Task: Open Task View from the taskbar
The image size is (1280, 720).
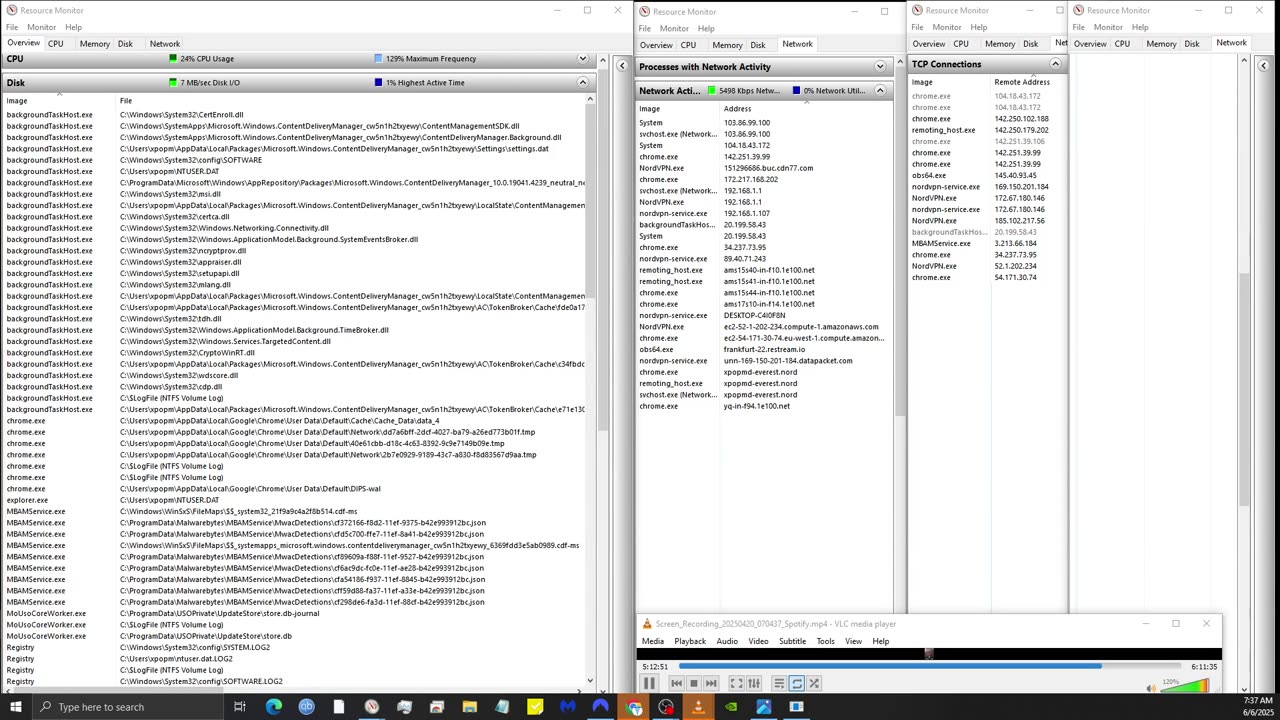Action: point(240,707)
